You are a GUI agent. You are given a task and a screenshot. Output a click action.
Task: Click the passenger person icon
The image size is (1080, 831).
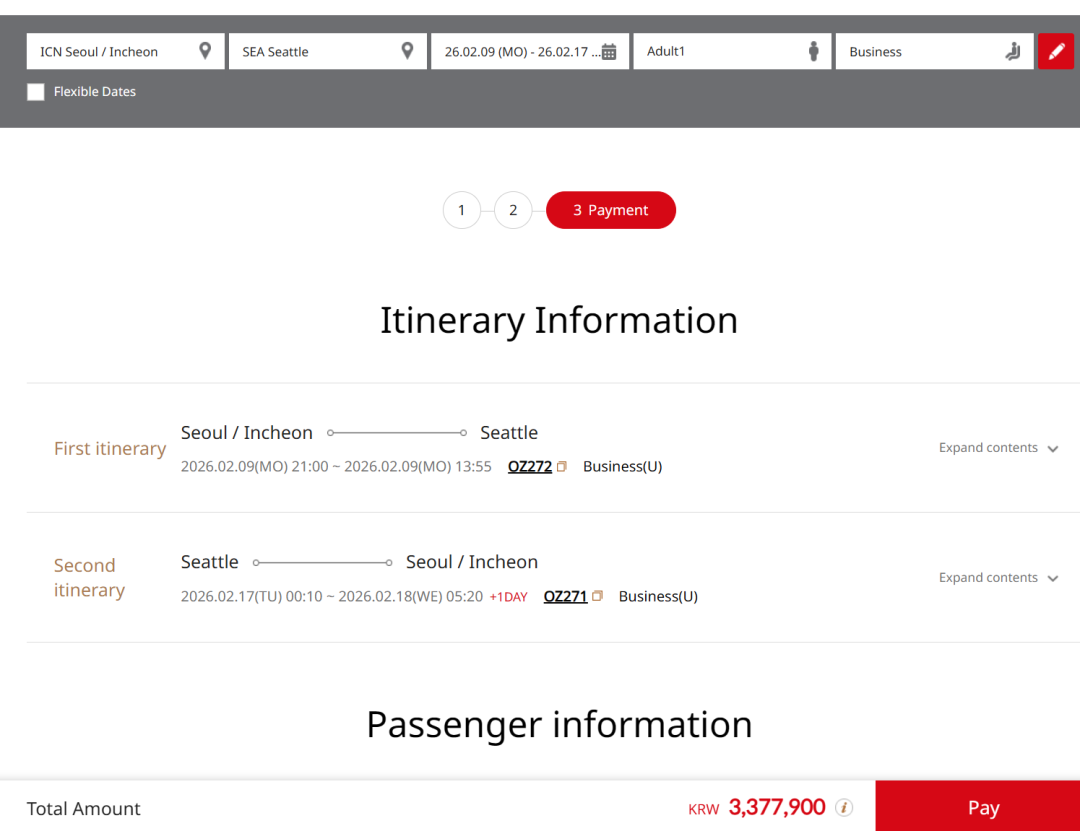click(x=813, y=51)
